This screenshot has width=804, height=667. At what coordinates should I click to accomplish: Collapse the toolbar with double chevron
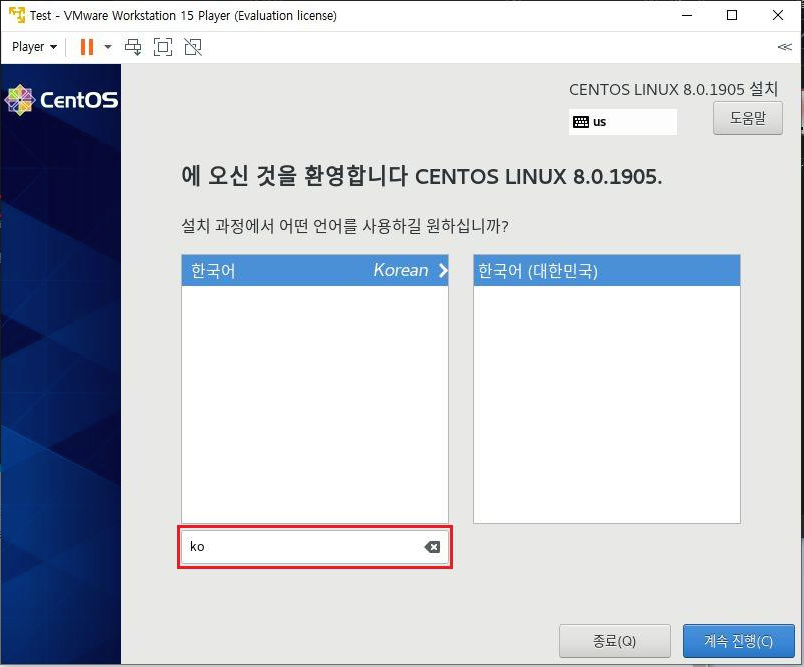(785, 47)
